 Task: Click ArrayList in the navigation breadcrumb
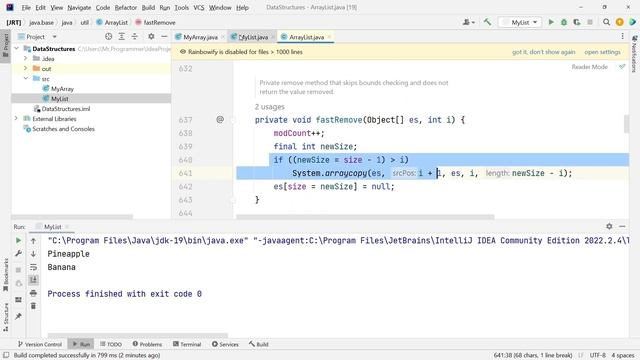pyautogui.click(x=112, y=22)
